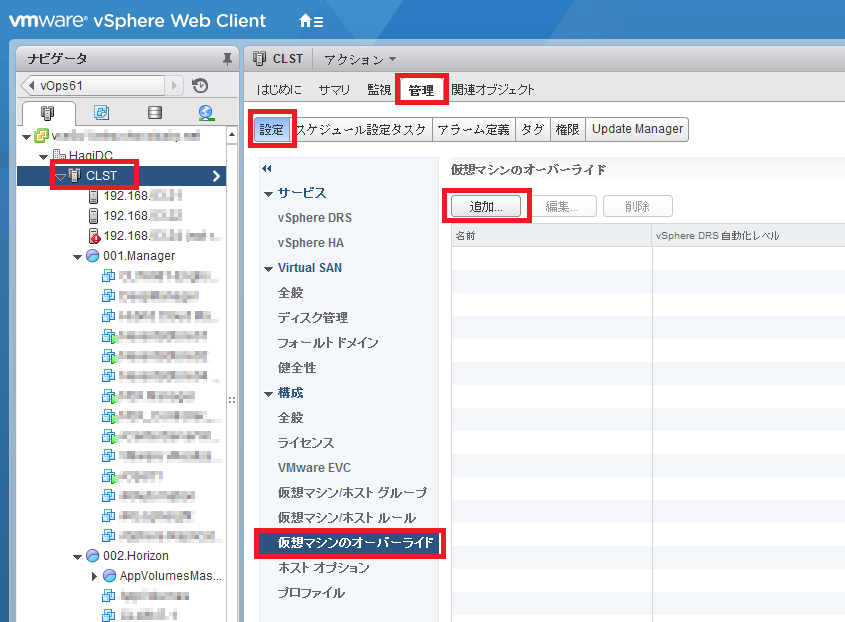Viewport: 845px width, 622px height.
Task: Switch to 関連オブジェクト tab
Action: (493, 89)
